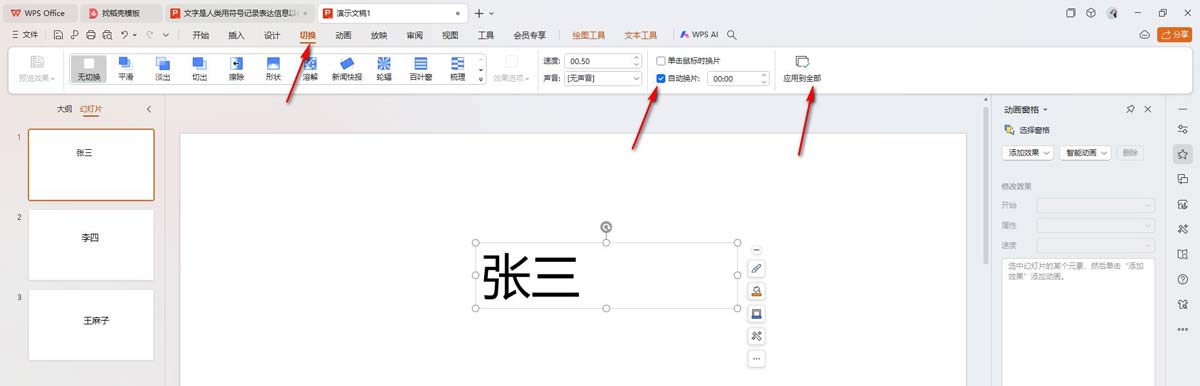Click the print preview icon
Viewport: 1200px width, 386px height.
[107, 34]
